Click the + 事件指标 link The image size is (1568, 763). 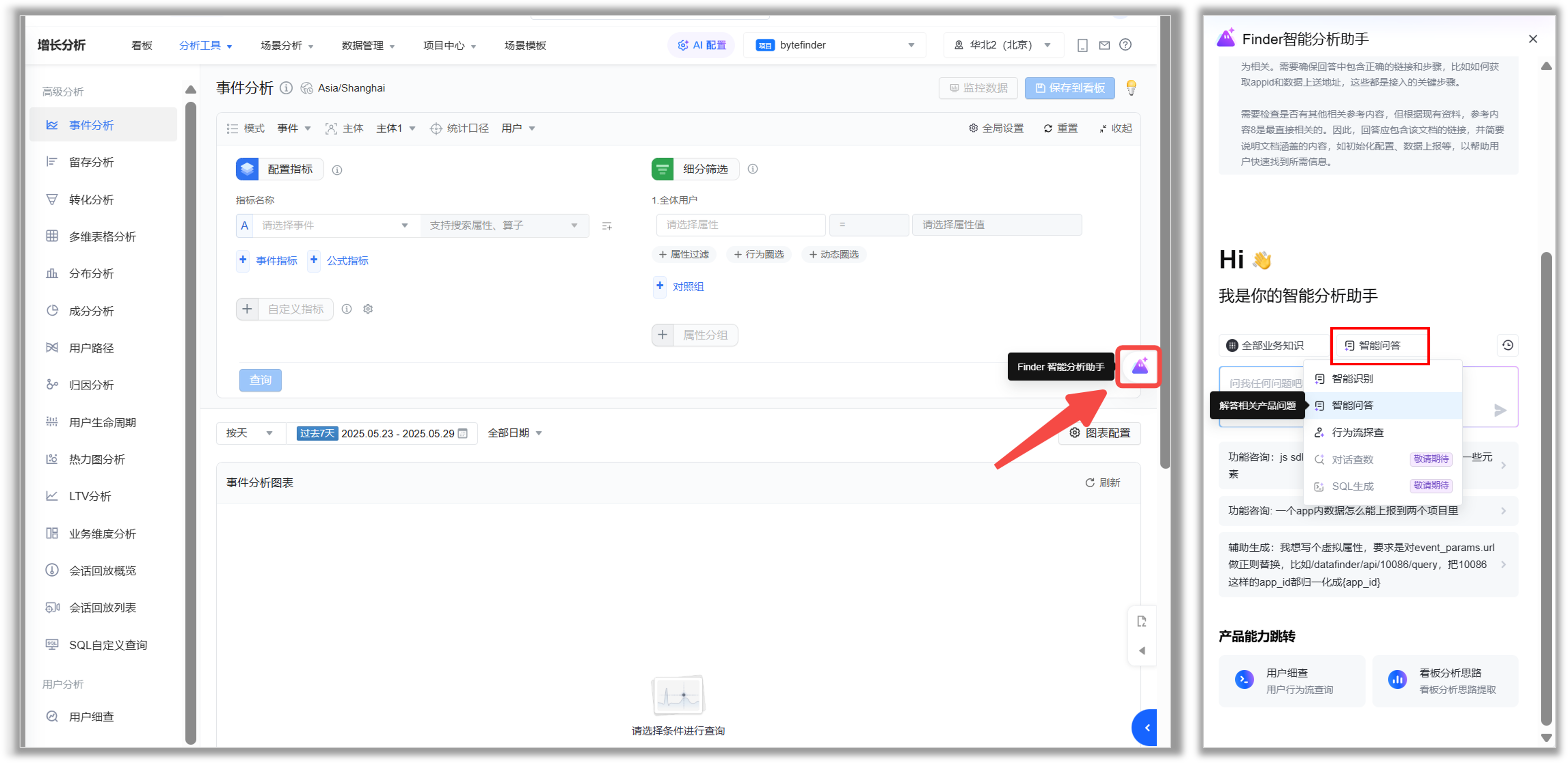click(268, 260)
